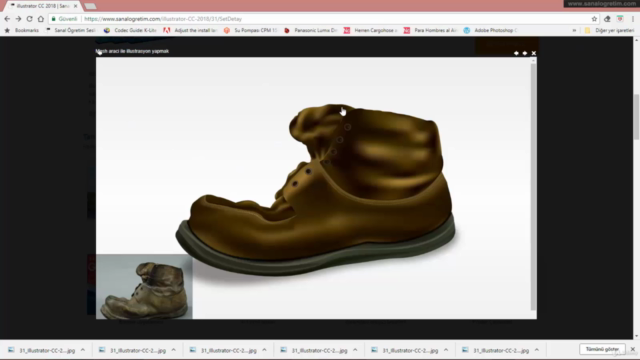Viewport: 640px width, 360px height.
Task: Click the page scrollbar down arrow
Action: 636,336
